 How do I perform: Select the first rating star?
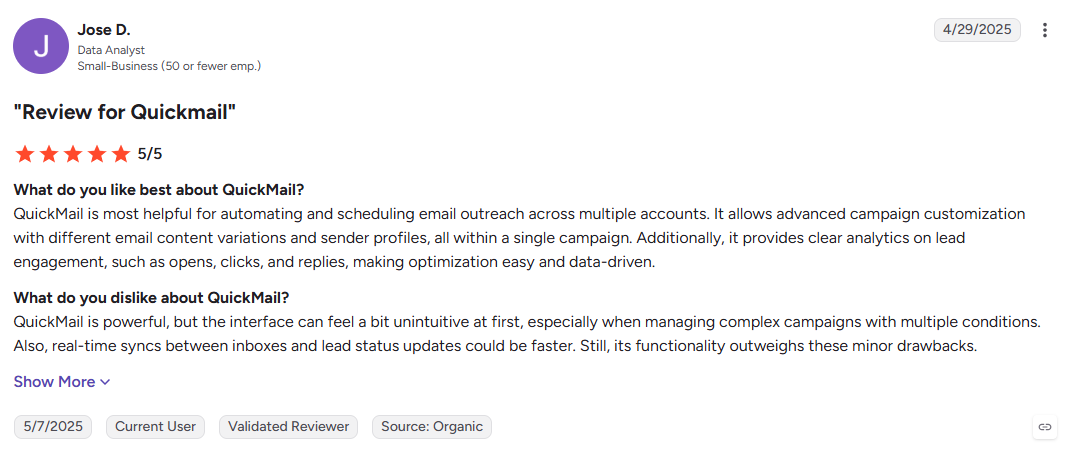pos(25,154)
